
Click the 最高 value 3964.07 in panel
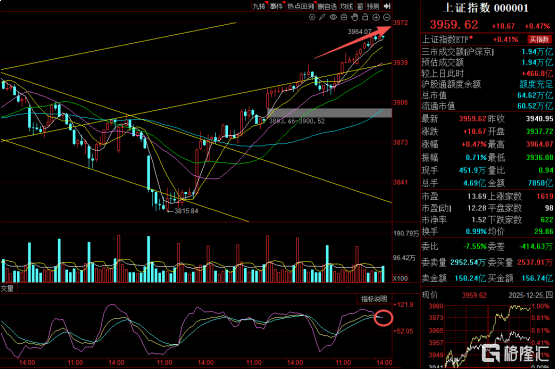(539, 144)
